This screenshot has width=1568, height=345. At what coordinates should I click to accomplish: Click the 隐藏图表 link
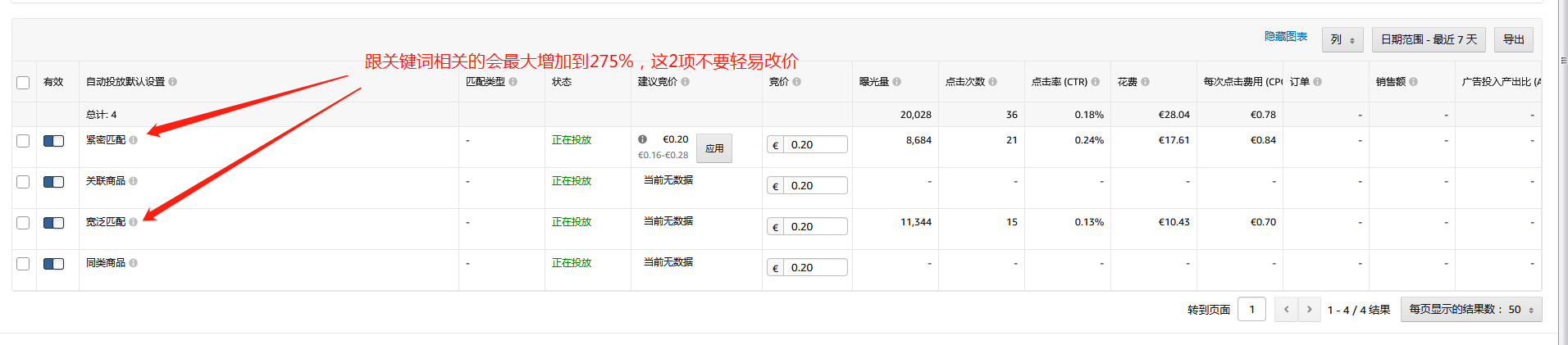click(1285, 37)
